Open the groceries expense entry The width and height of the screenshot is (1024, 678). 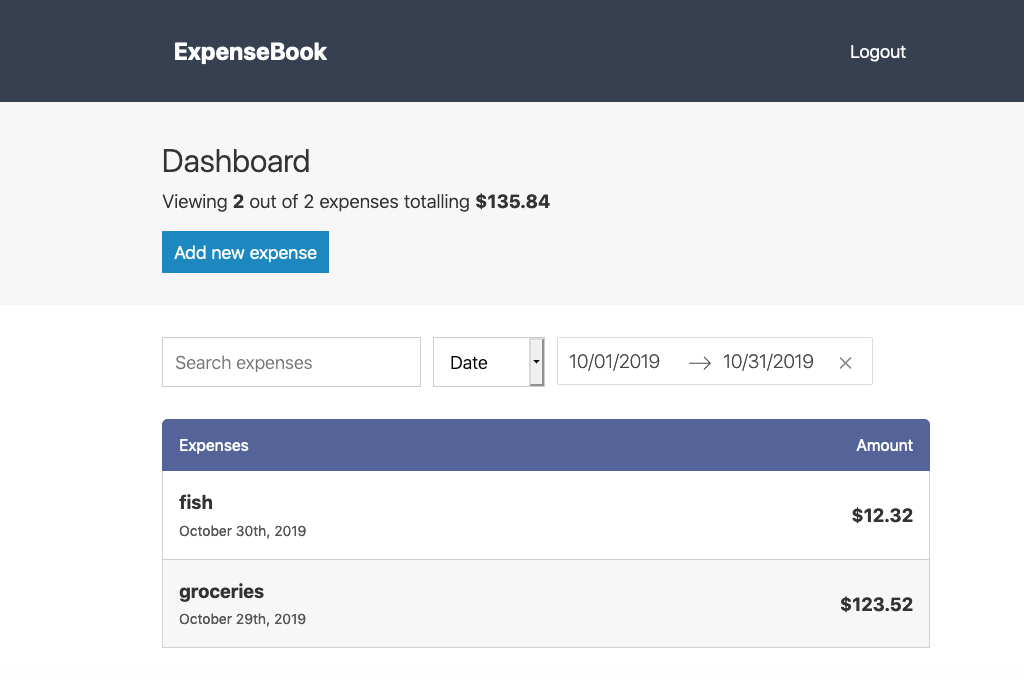tap(221, 591)
